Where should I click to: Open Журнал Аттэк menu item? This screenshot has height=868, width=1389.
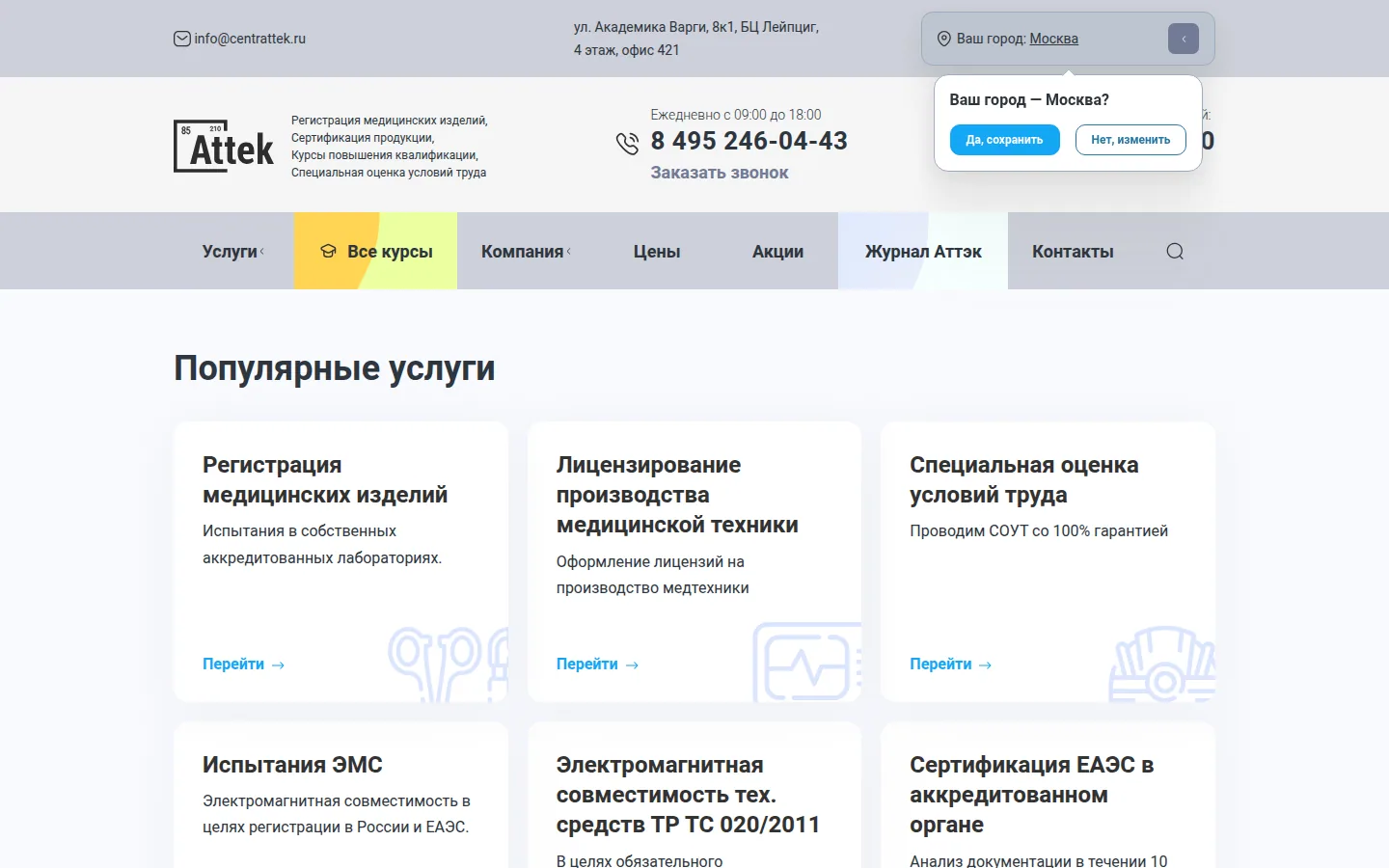pyautogui.click(x=923, y=251)
